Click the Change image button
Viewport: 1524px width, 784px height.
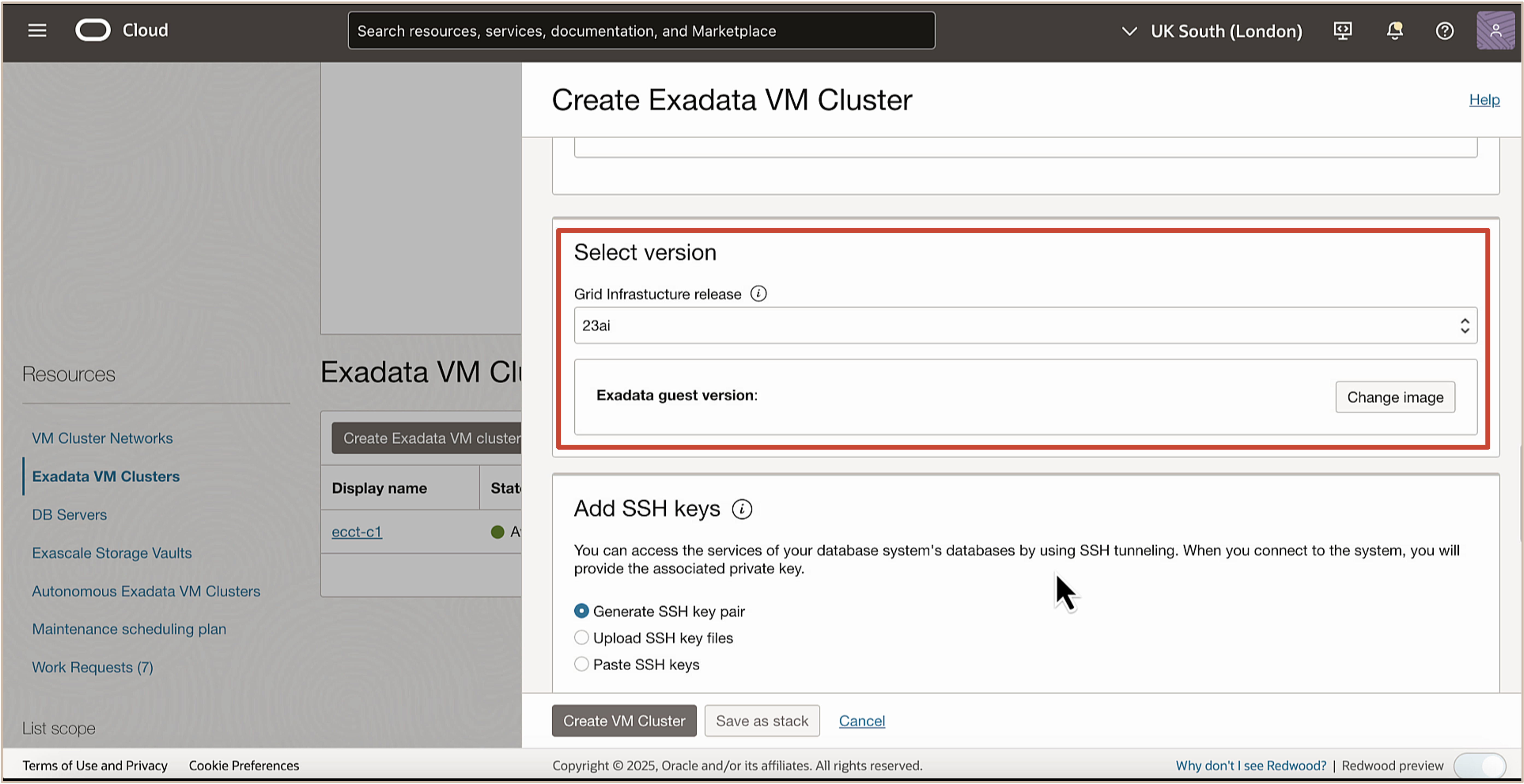(x=1395, y=397)
